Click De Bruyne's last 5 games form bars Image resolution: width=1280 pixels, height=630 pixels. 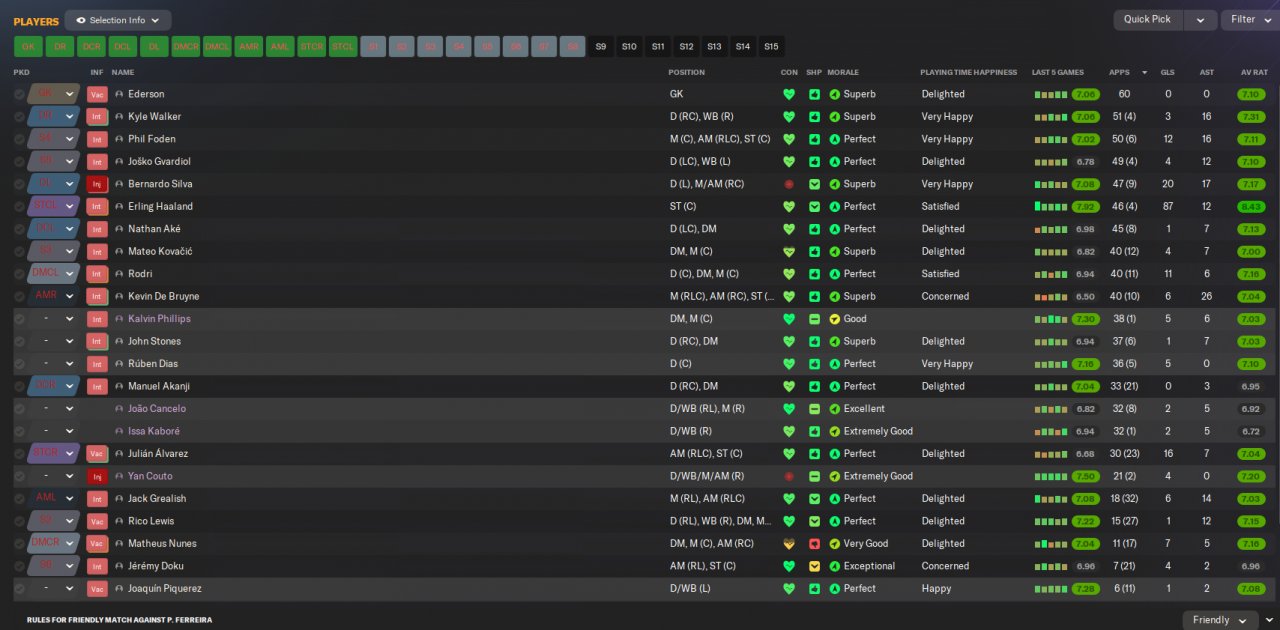(x=1050, y=297)
